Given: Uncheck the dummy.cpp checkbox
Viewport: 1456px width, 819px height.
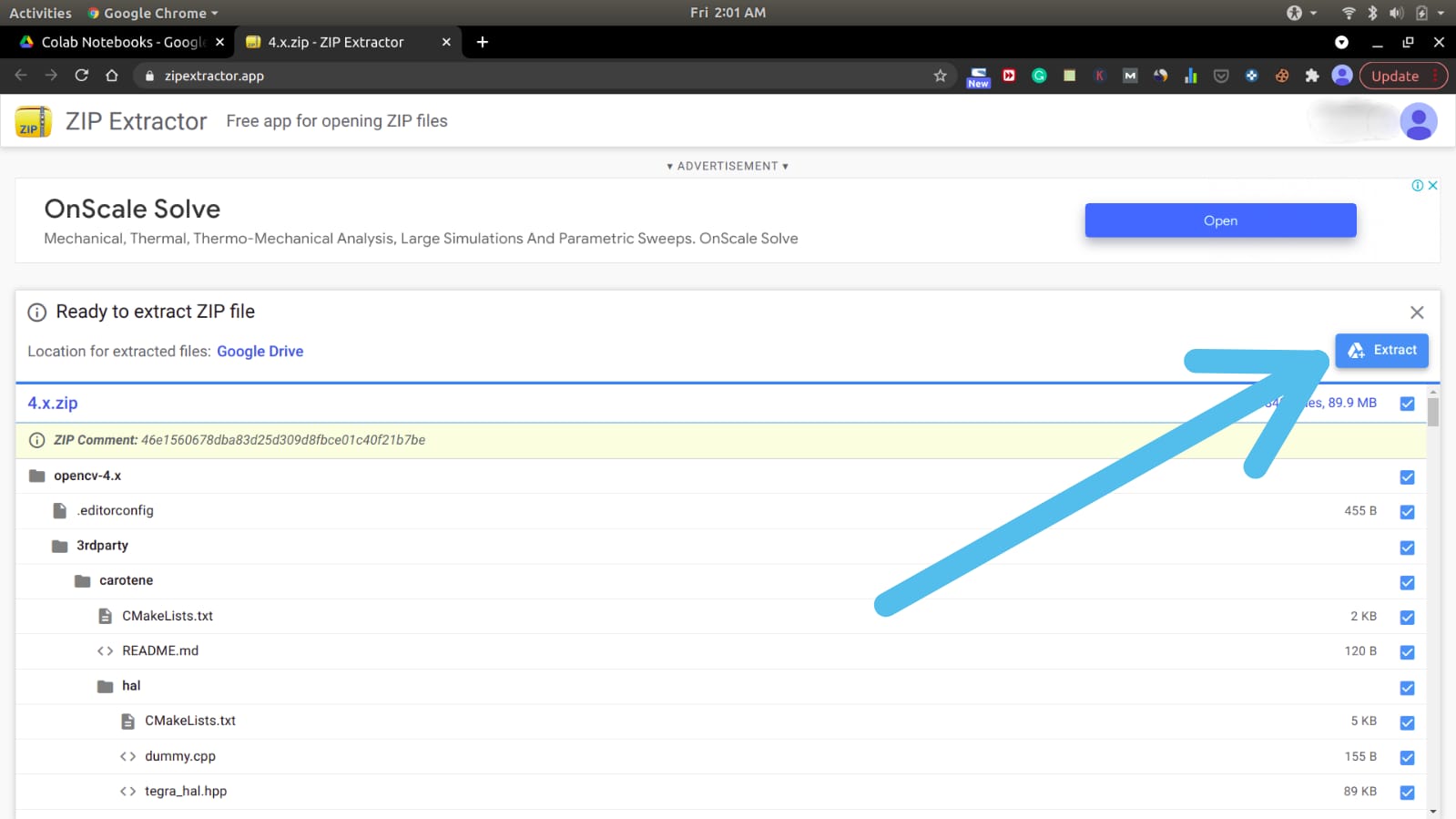Looking at the screenshot, I should (x=1407, y=758).
